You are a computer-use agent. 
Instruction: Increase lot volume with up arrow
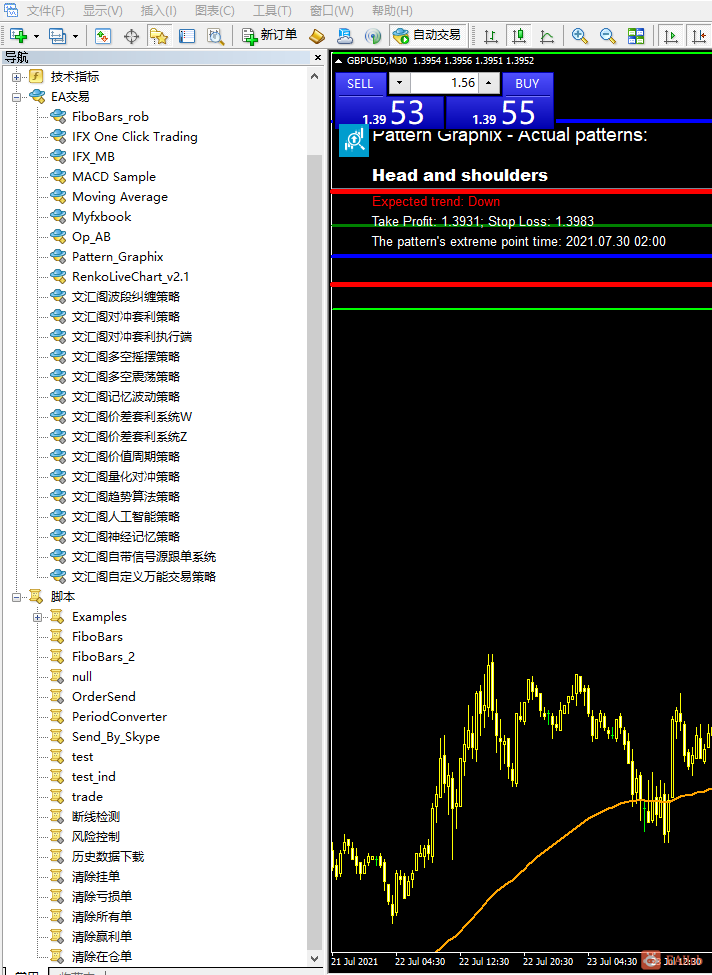(x=489, y=83)
